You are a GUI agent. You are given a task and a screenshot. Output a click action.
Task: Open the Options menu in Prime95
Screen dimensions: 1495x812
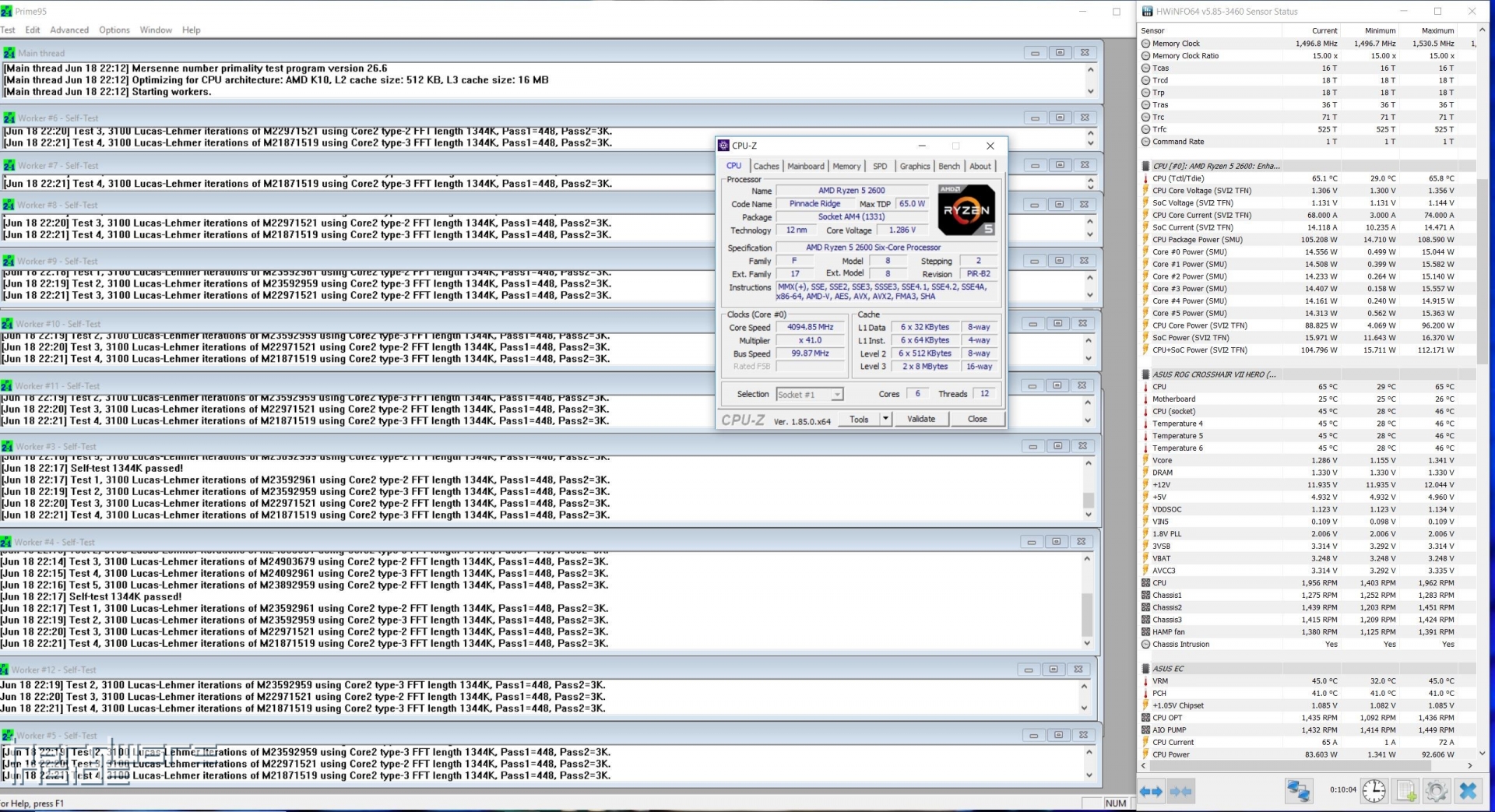pos(114,30)
